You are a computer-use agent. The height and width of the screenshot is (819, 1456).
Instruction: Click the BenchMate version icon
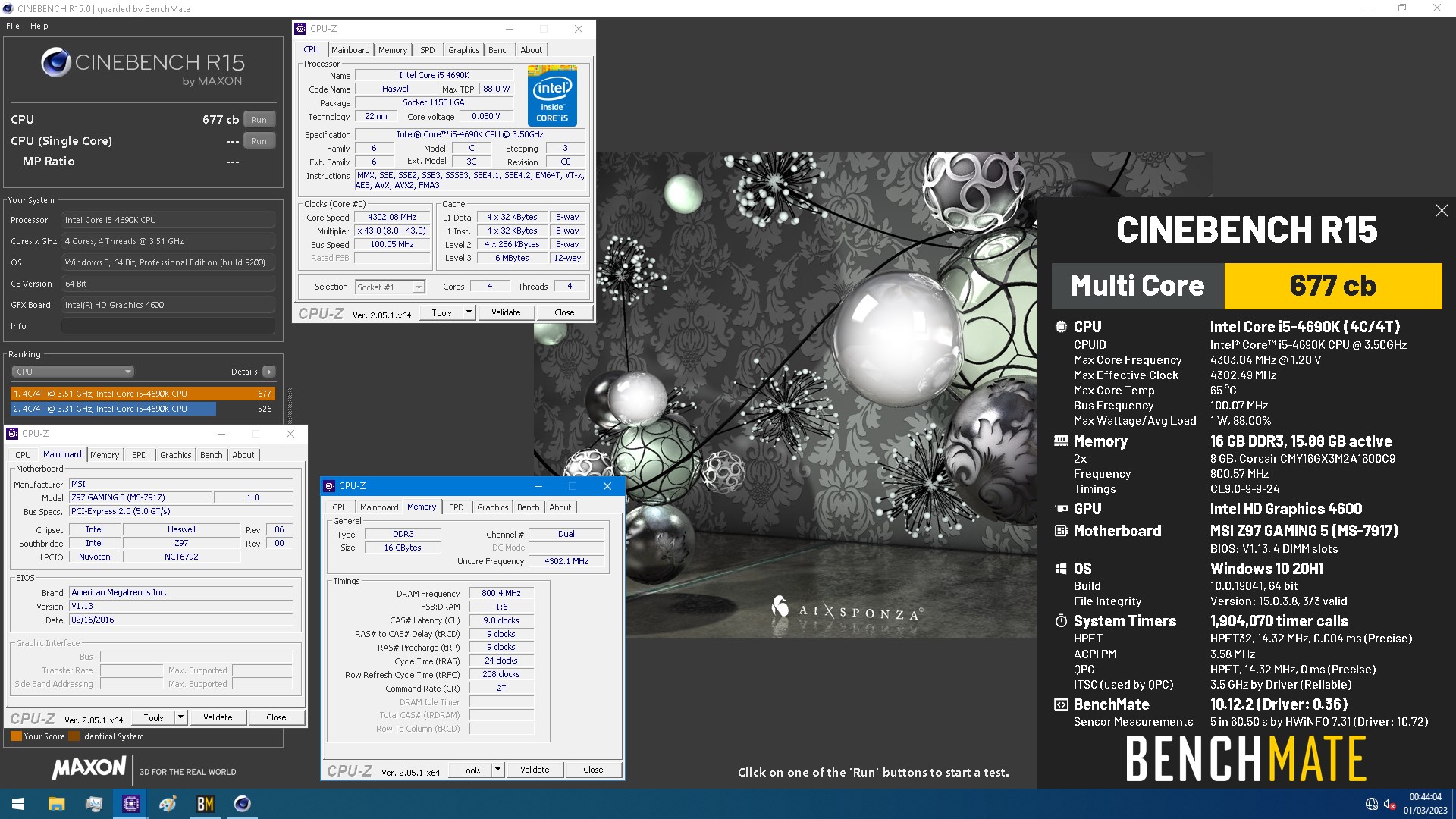(x=1061, y=704)
